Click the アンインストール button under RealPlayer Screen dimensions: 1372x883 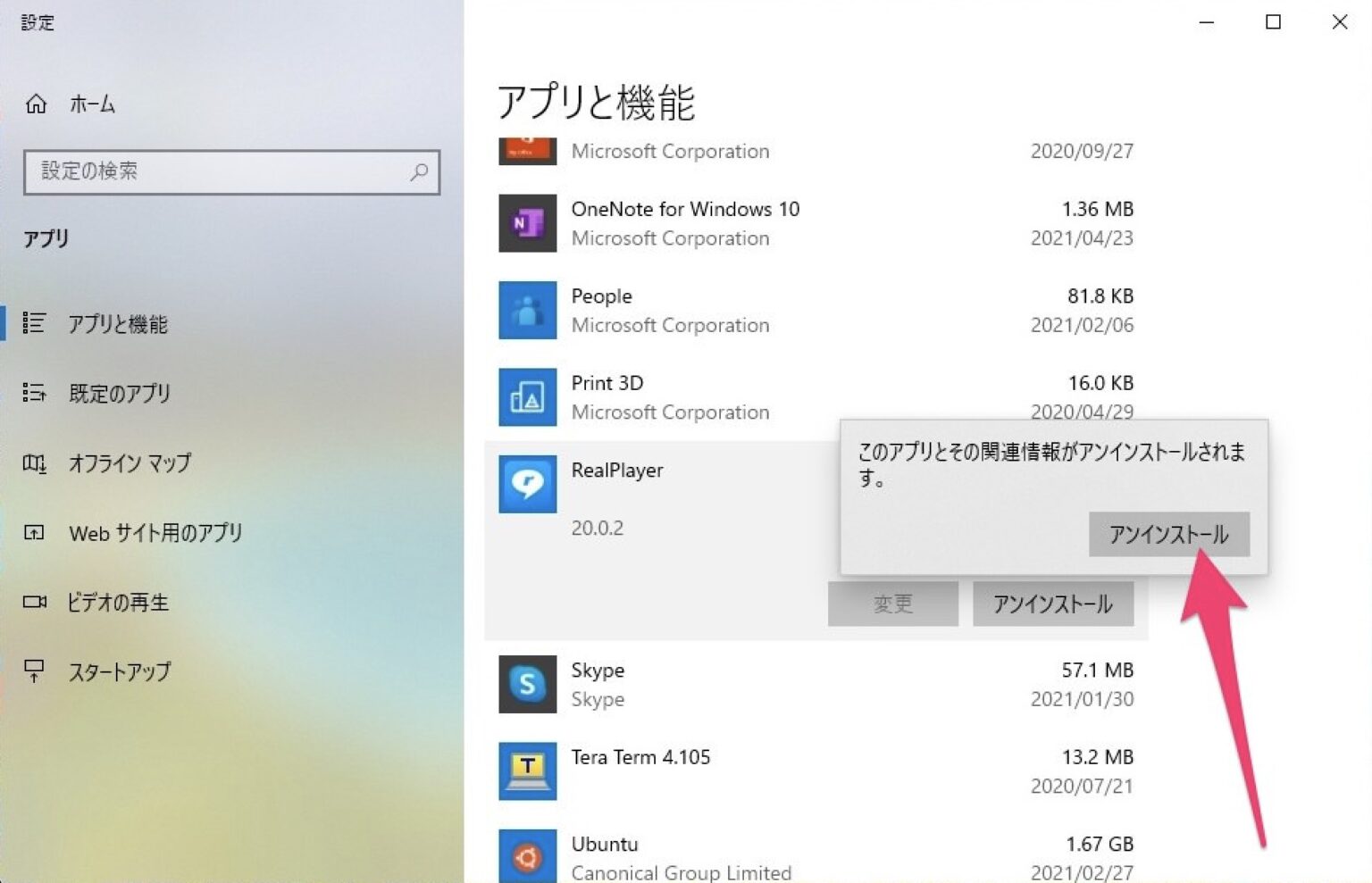[1053, 604]
